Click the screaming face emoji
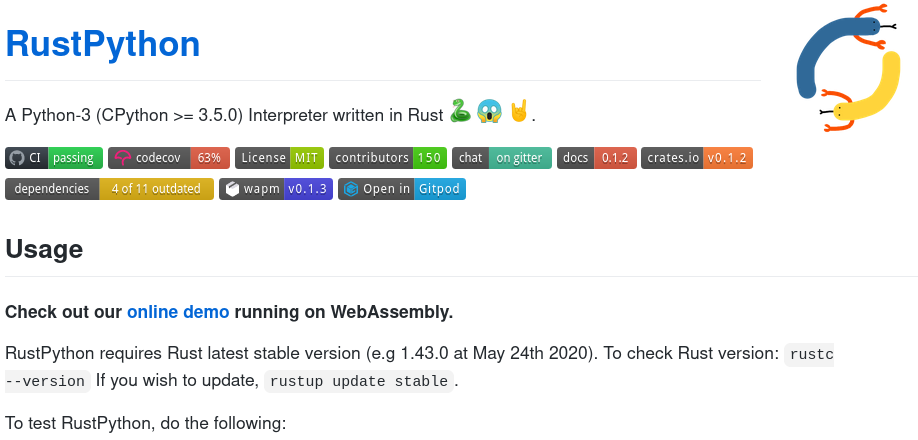The height and width of the screenshot is (440, 918). tap(489, 111)
